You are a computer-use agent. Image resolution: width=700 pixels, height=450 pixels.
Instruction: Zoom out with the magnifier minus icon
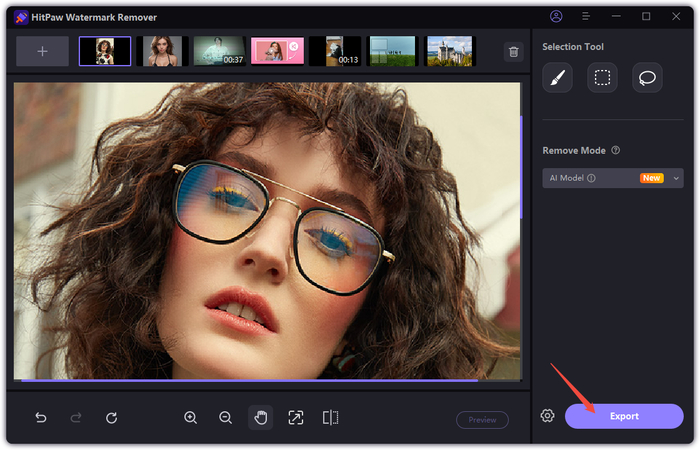point(225,418)
